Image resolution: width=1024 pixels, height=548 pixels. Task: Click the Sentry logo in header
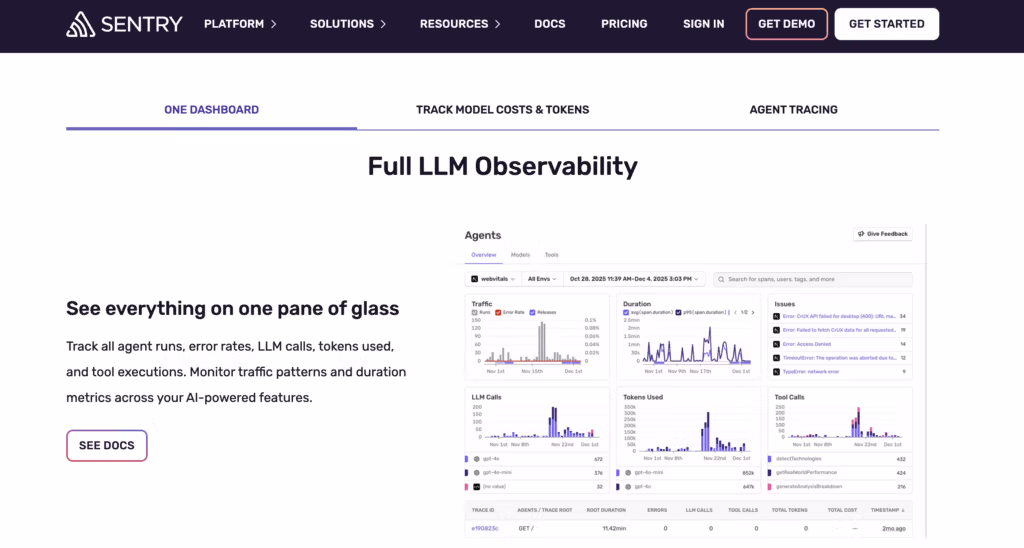(x=124, y=24)
